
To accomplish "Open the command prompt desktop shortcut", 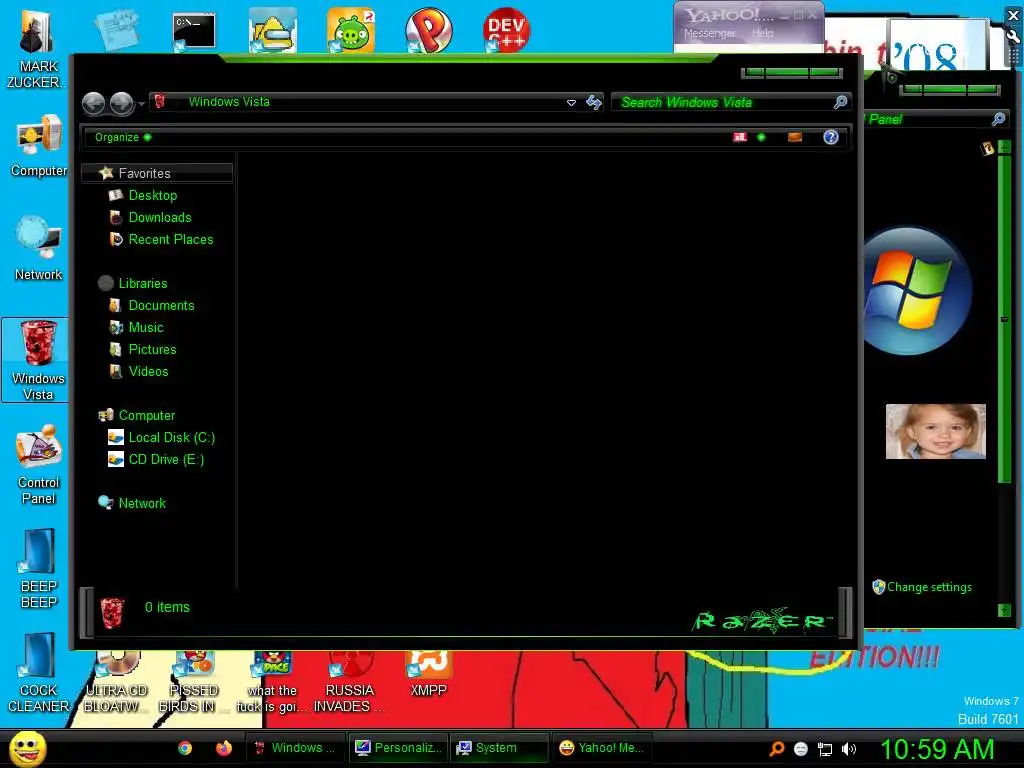I will tap(194, 31).
